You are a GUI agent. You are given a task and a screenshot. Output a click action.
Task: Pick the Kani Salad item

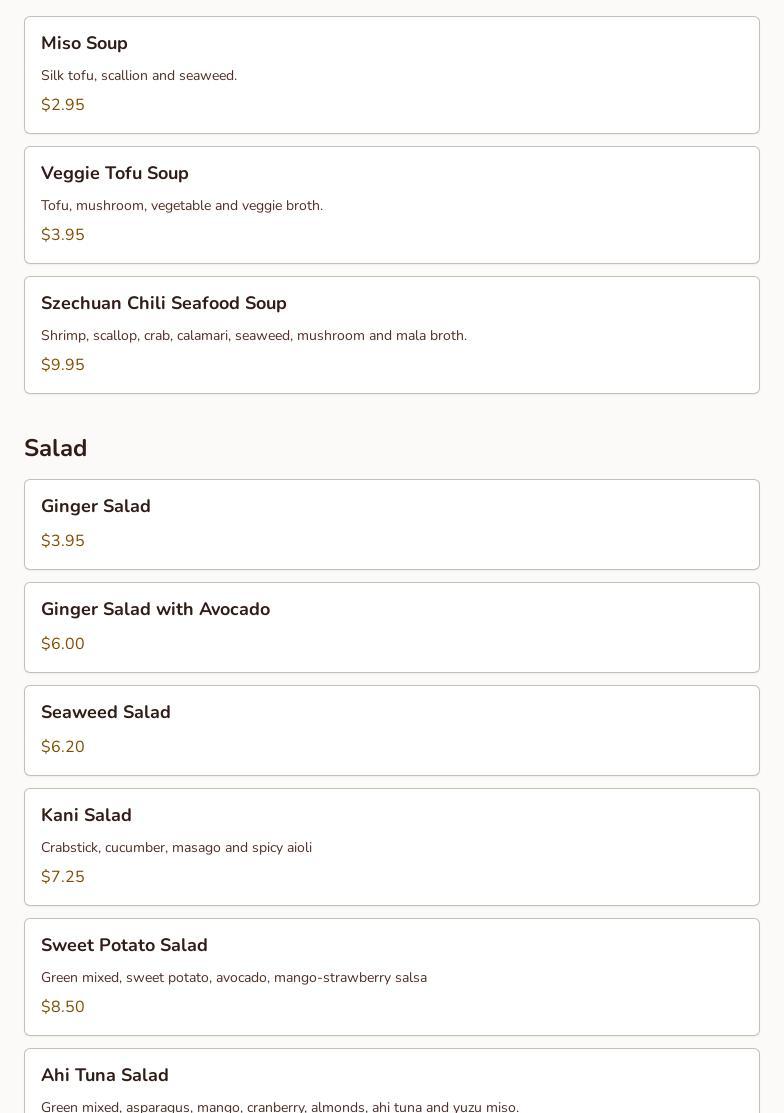click(x=392, y=847)
